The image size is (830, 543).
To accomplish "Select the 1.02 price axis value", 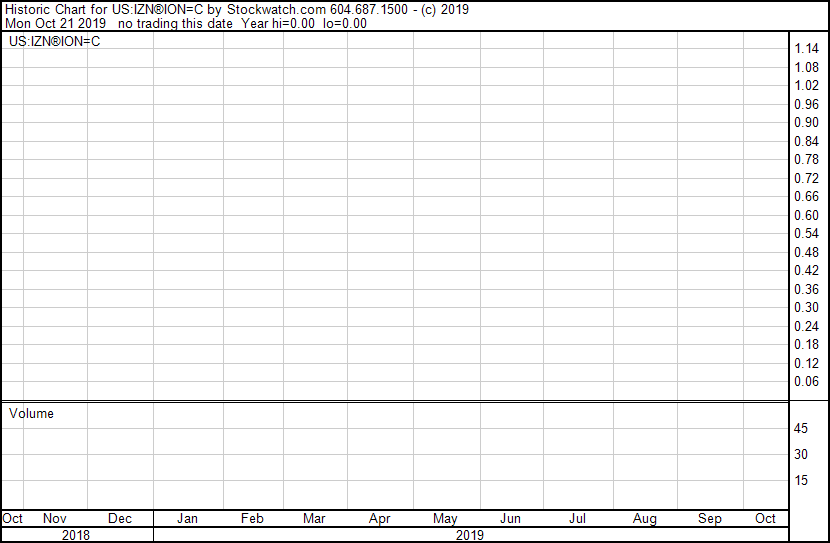I will click(x=806, y=85).
